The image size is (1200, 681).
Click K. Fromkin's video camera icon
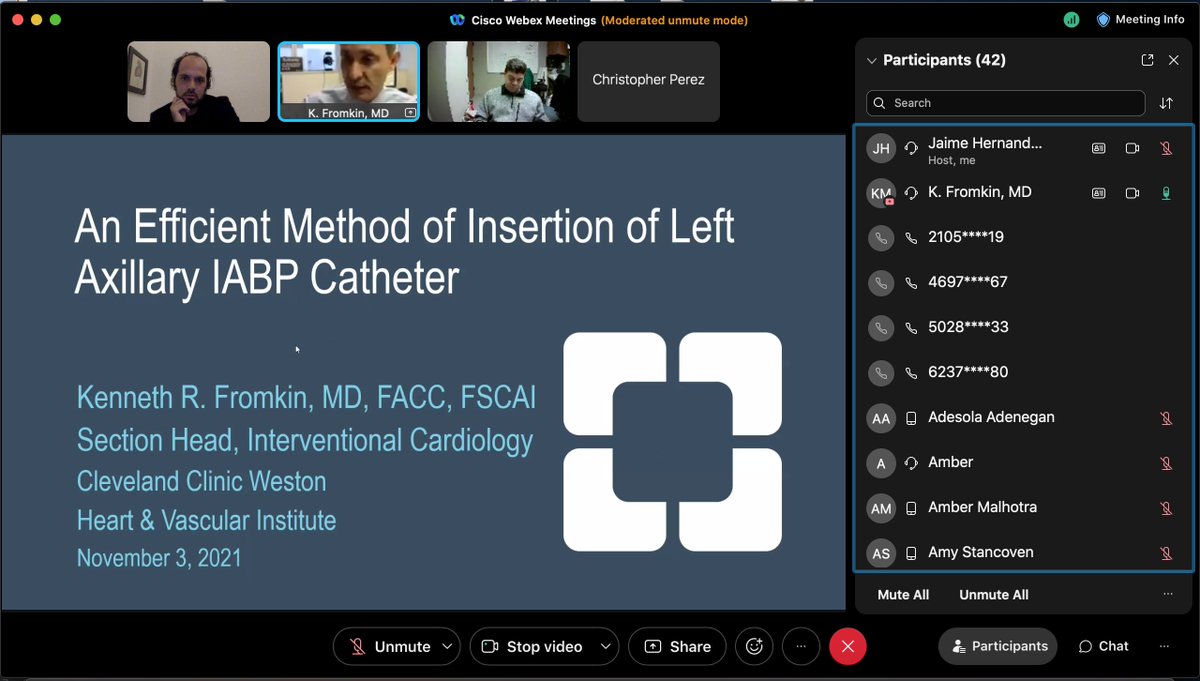[1132, 193]
